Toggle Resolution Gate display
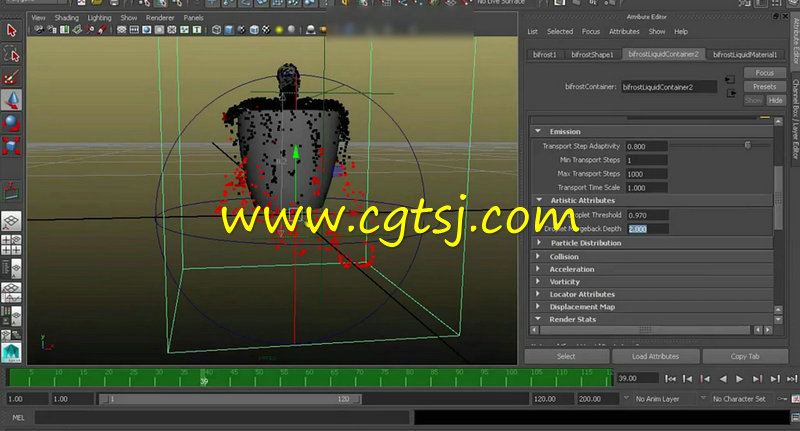 point(146,30)
